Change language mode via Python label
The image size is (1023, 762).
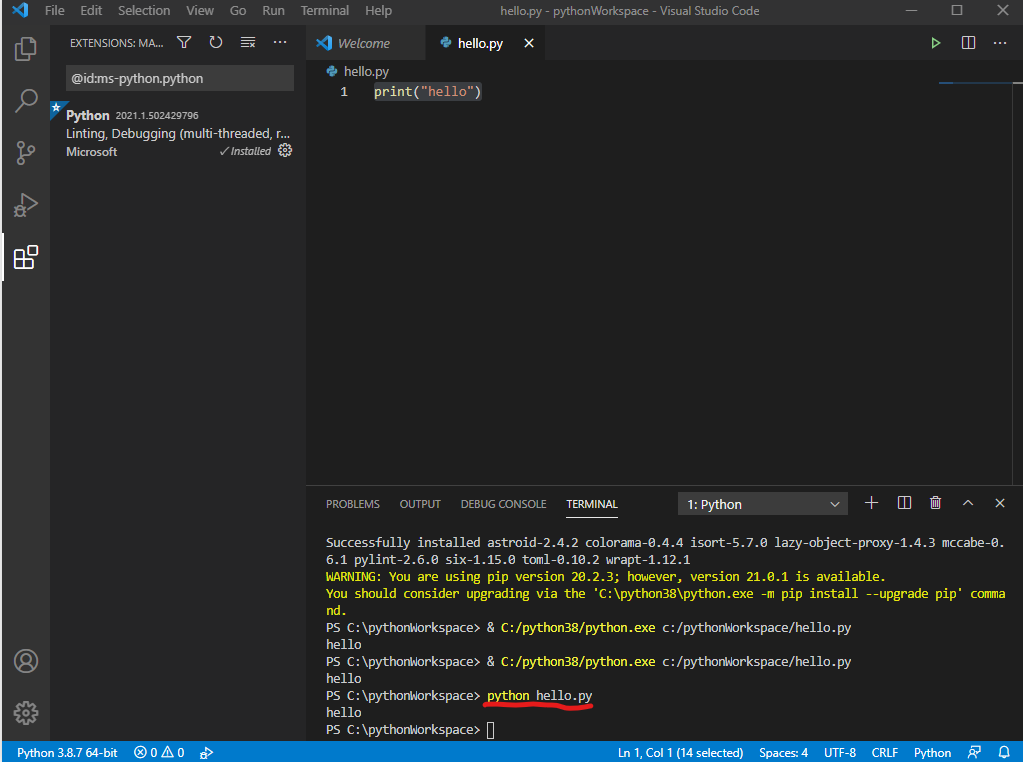tap(932, 752)
